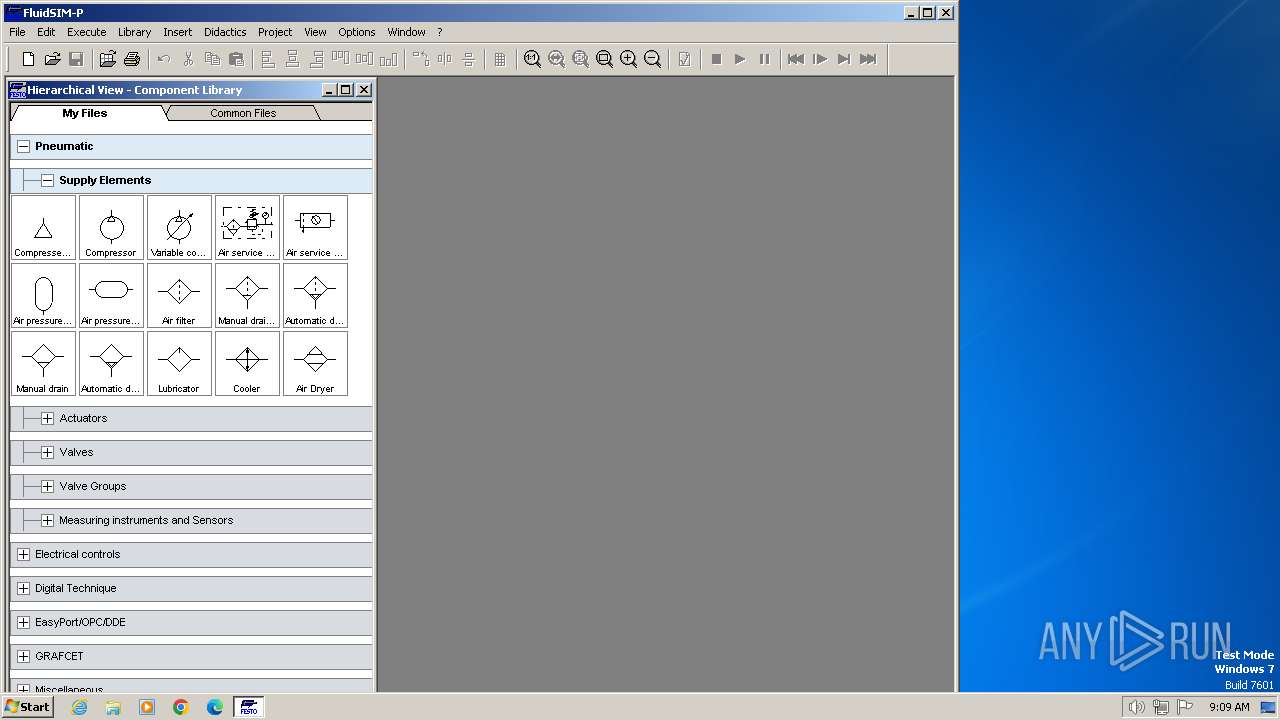Choose the Lubricator symbol
Image resolution: width=1280 pixels, height=720 pixels.
click(x=179, y=364)
